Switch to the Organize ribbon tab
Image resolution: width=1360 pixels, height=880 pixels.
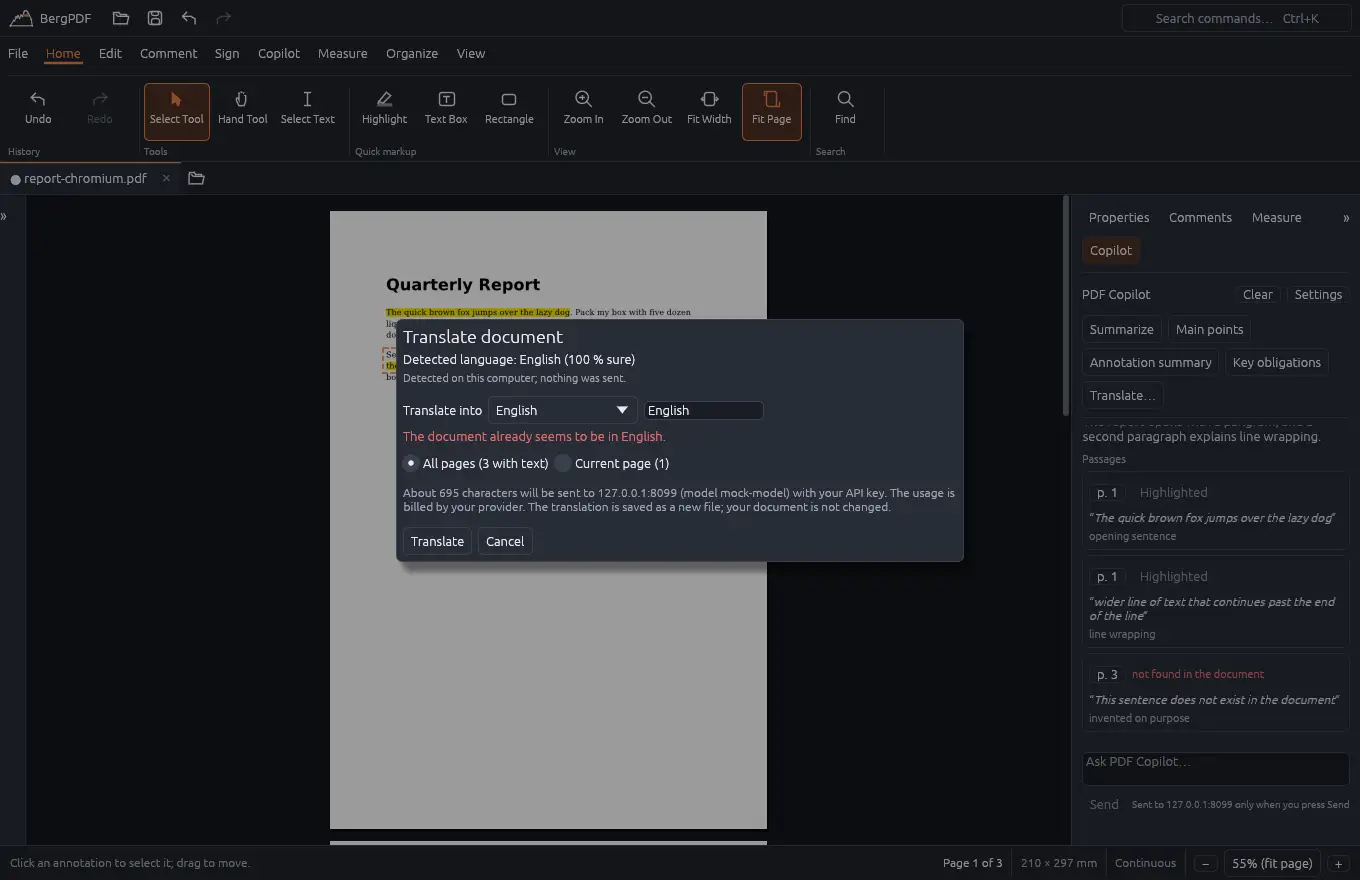coord(412,54)
